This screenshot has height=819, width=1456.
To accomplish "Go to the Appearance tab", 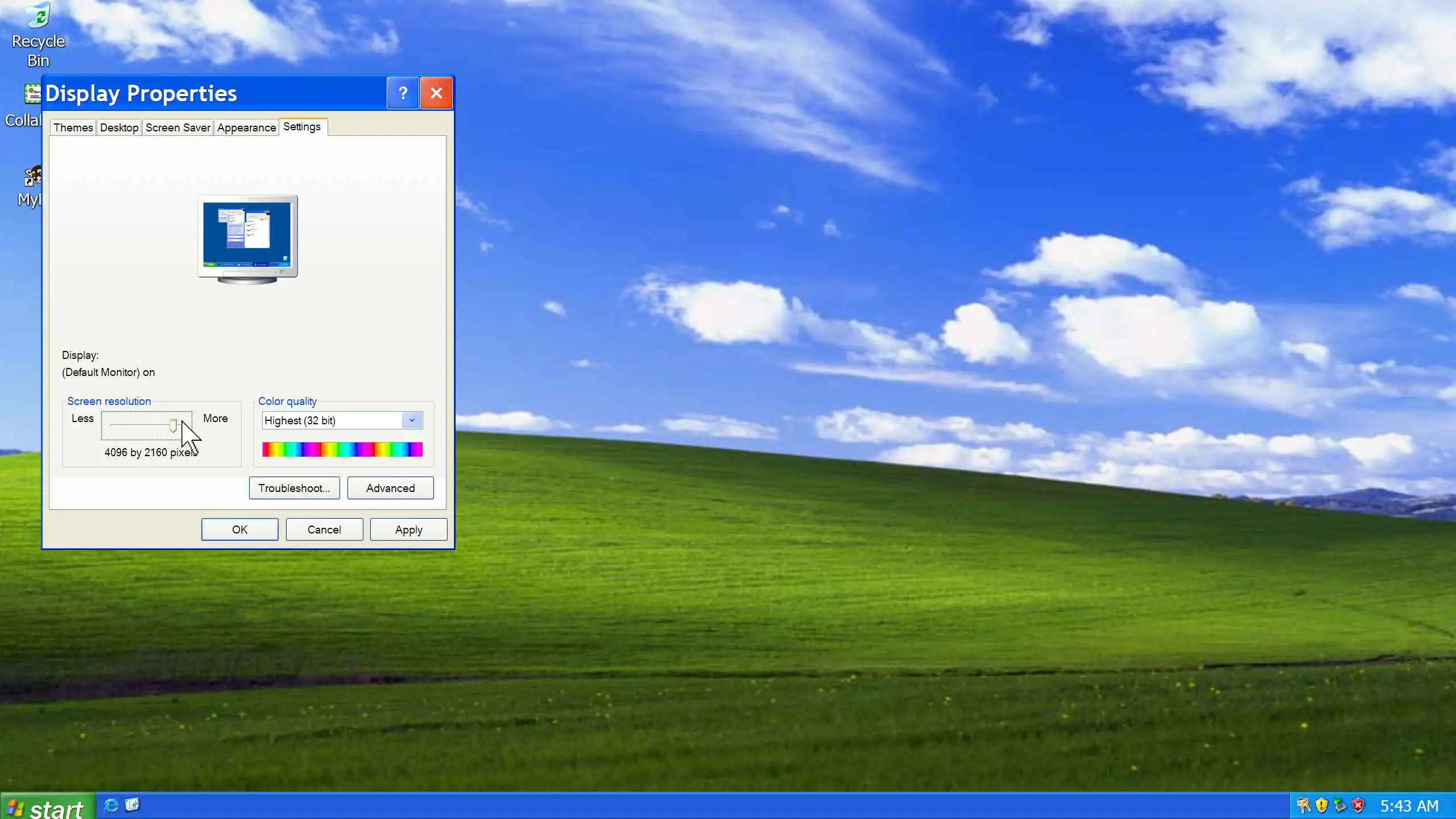I will [246, 127].
